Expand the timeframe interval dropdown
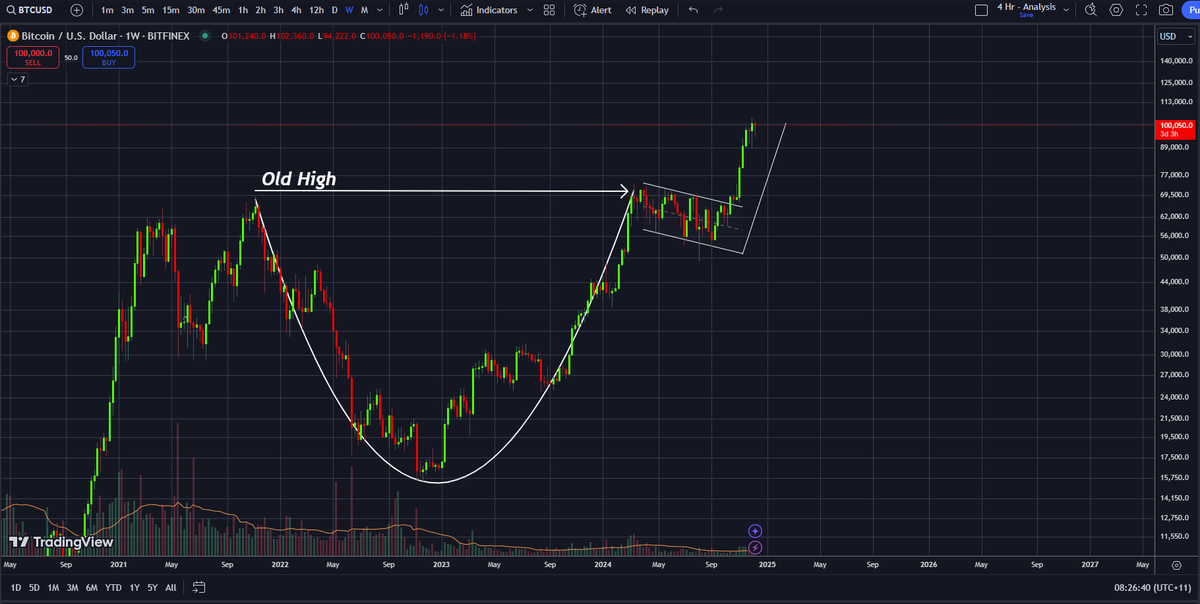The height and width of the screenshot is (604, 1200). tap(380, 10)
